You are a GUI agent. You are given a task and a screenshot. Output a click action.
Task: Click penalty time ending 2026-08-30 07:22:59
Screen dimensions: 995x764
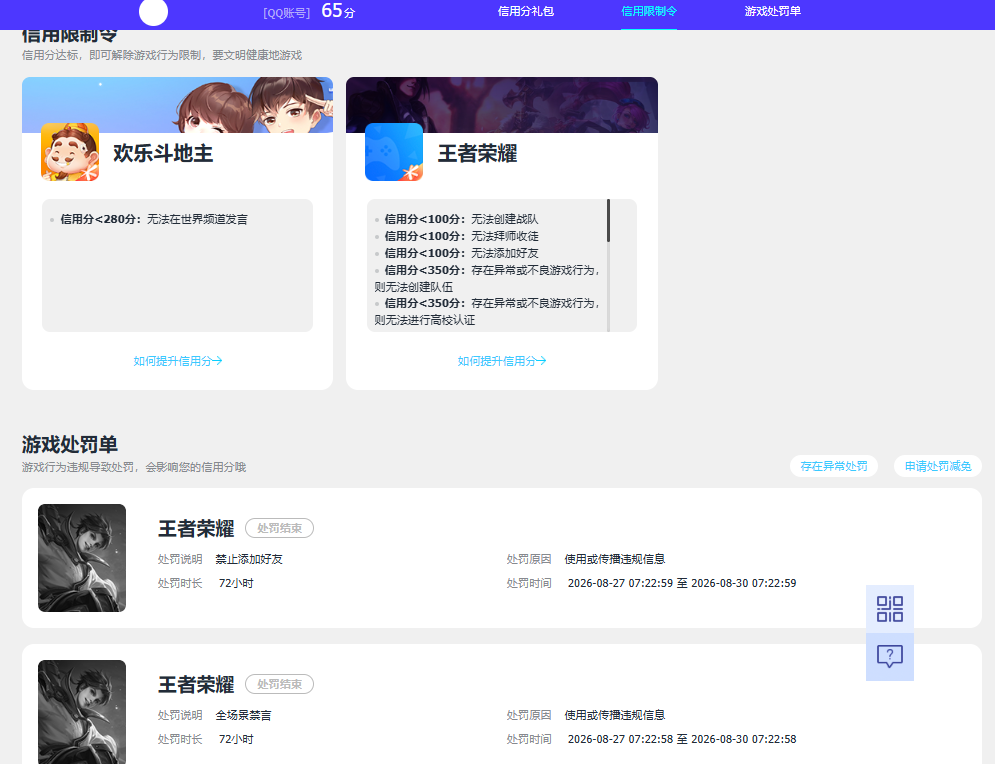pyautogui.click(x=682, y=583)
